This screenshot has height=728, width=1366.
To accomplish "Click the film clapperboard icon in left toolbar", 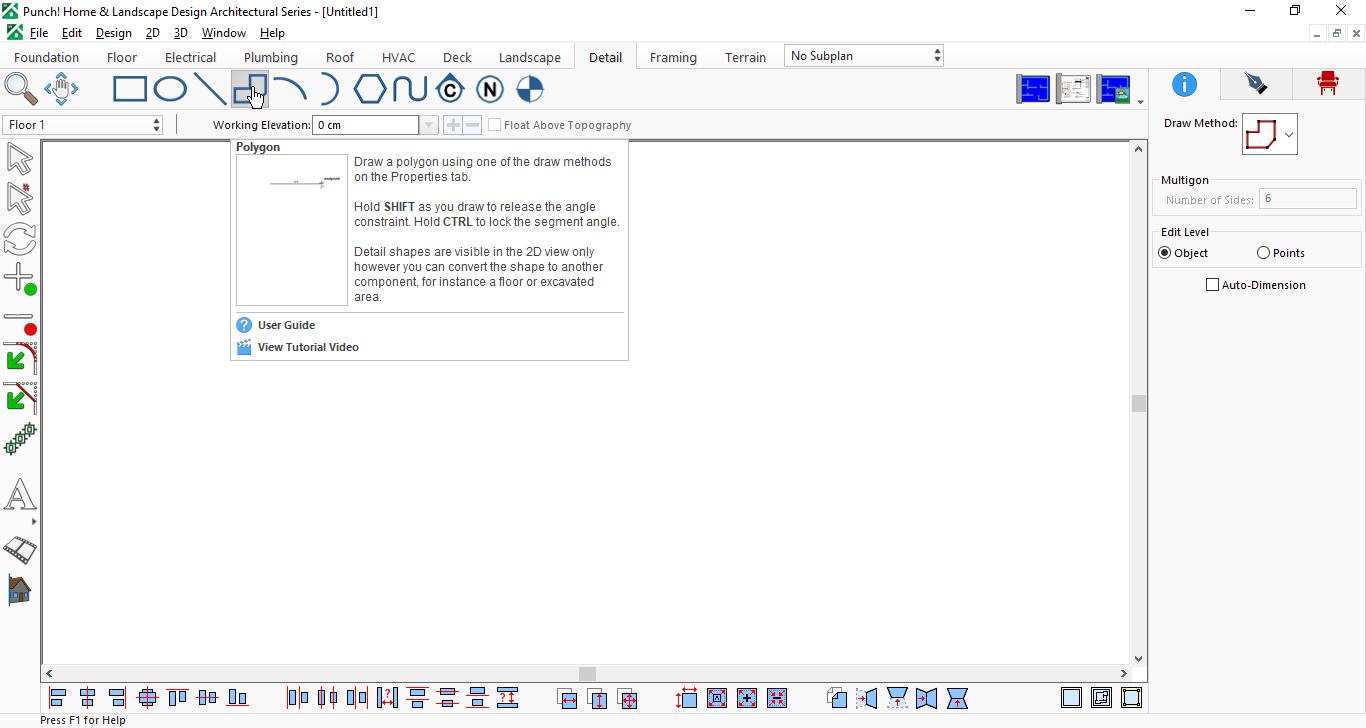I will click(x=20, y=549).
